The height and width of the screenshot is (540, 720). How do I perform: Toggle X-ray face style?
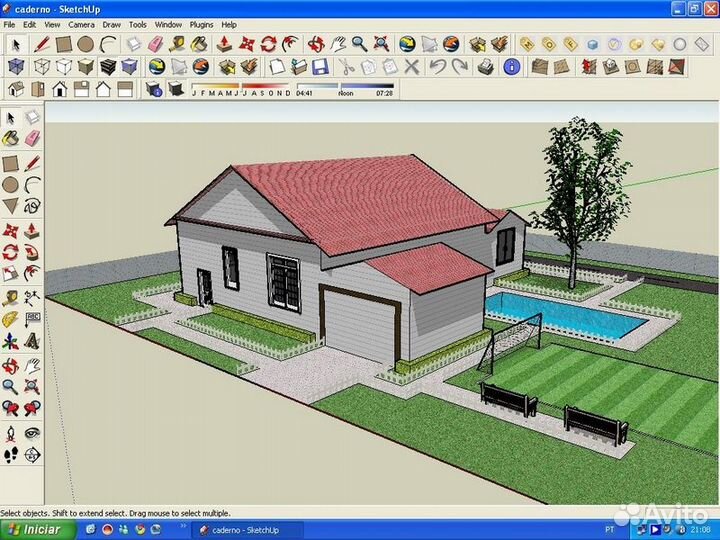coord(15,67)
